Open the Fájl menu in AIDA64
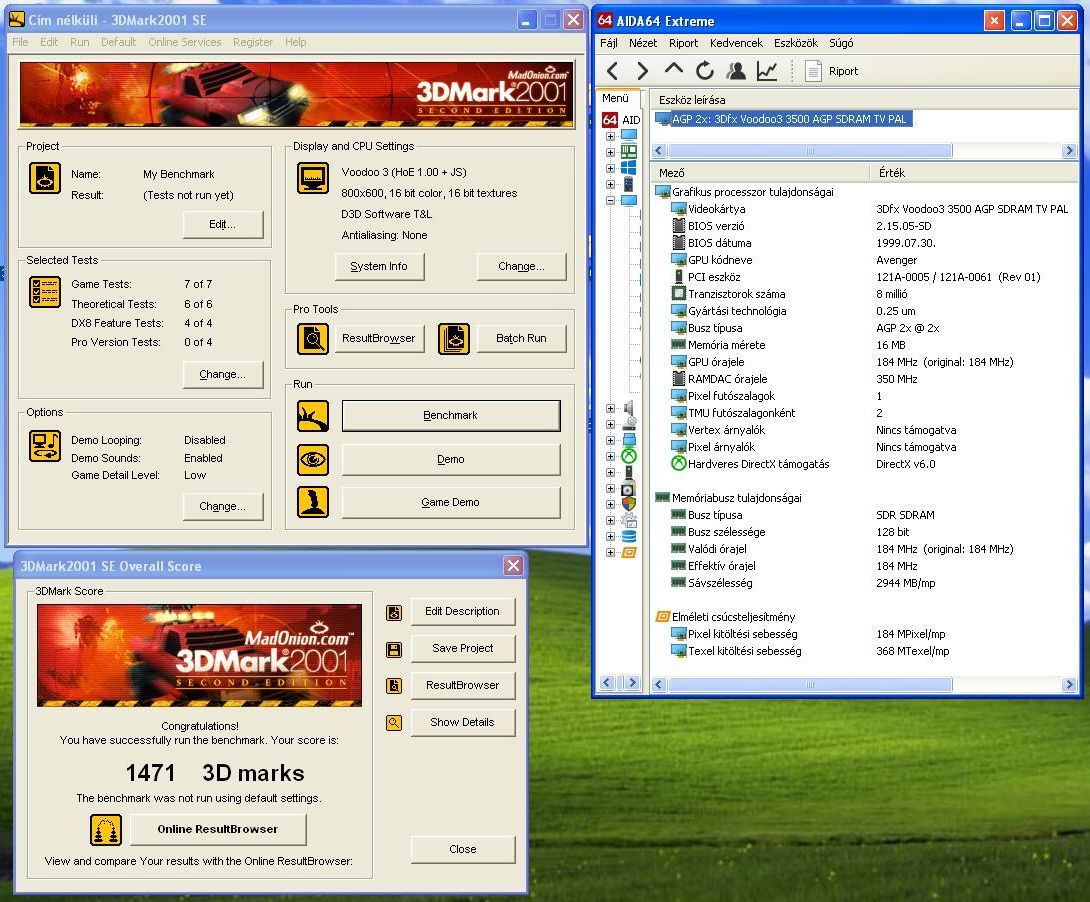The image size is (1090, 902). point(609,43)
